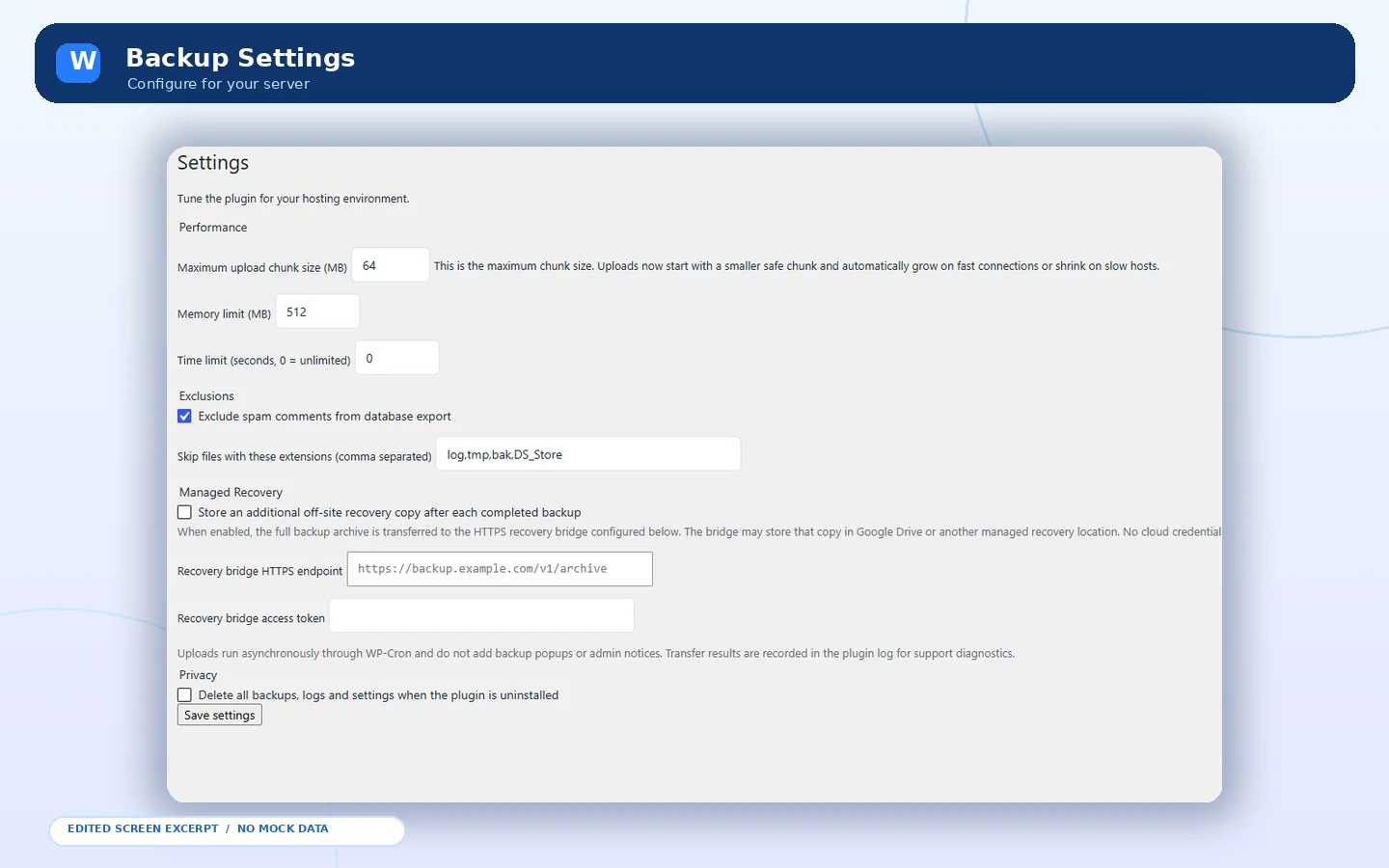Tick Delete all backups when plugin uninstalled
The height and width of the screenshot is (868, 1389).
coord(184,694)
